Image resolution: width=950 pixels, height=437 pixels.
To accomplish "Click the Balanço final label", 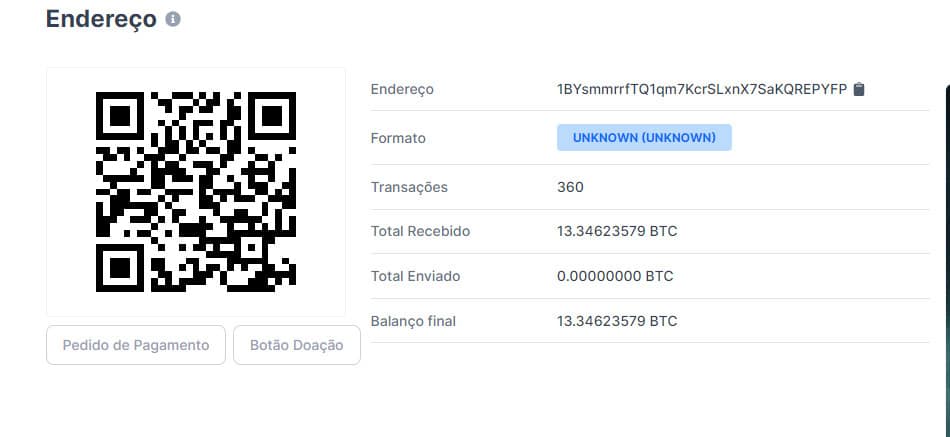I will (413, 321).
